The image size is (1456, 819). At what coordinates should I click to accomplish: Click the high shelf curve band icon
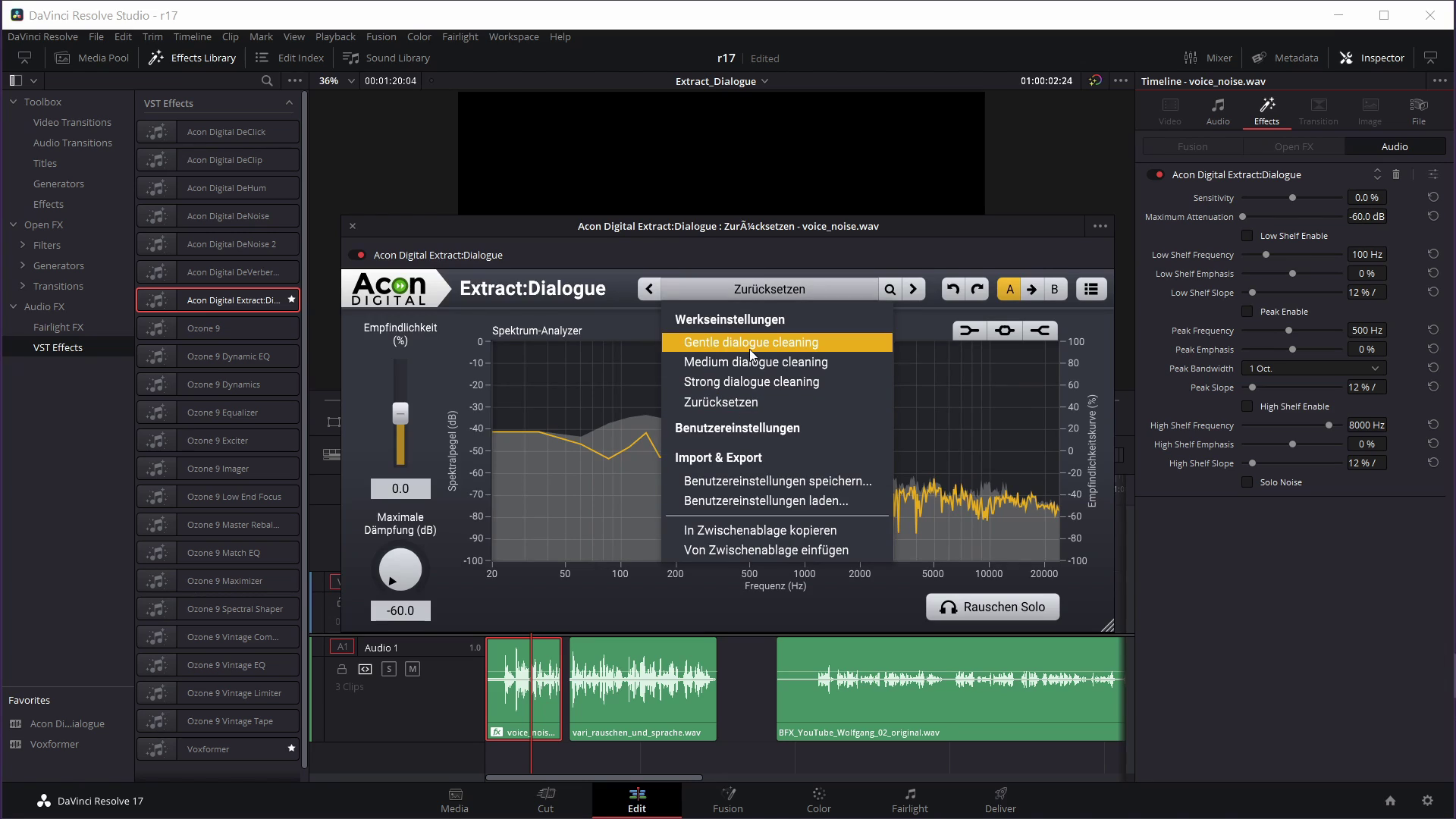point(1040,331)
